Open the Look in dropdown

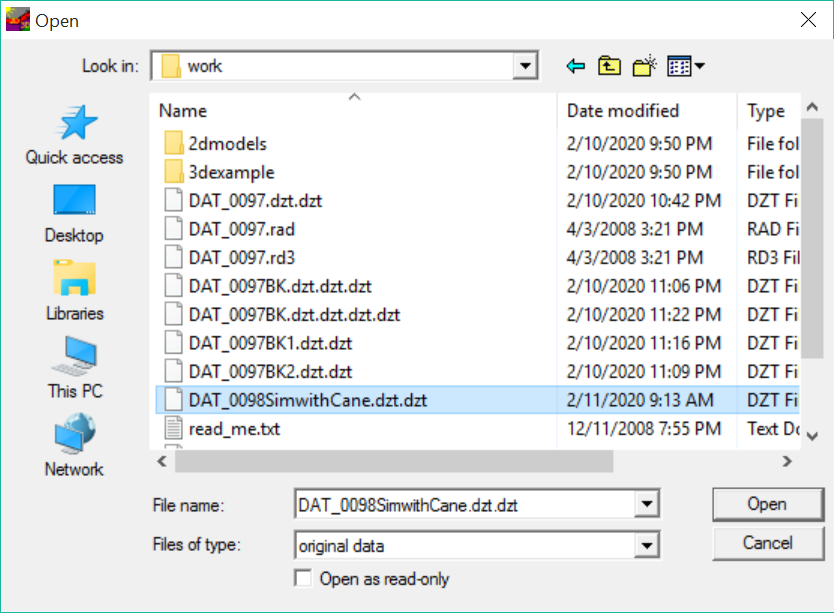pyautogui.click(x=524, y=65)
